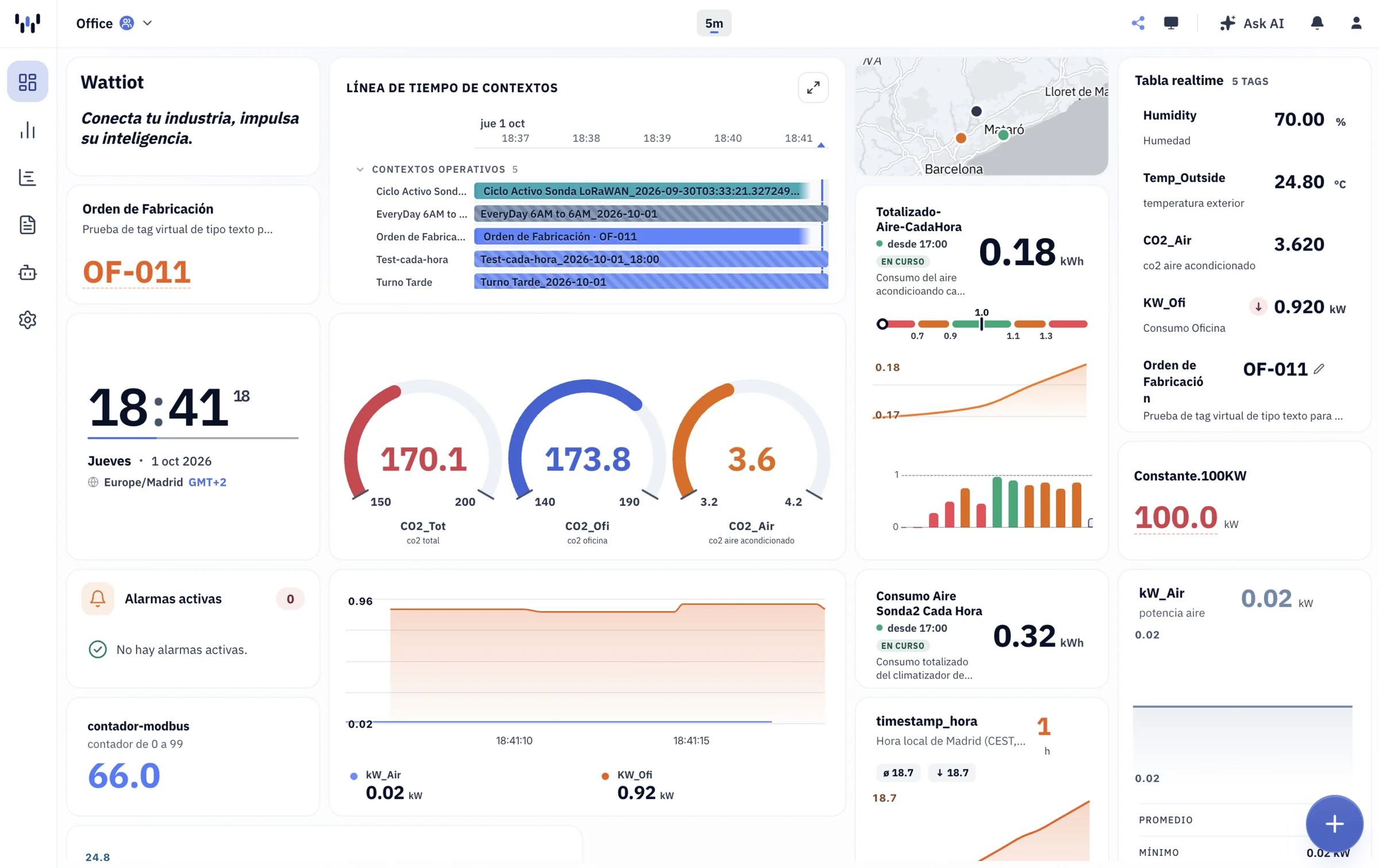Open the settings gear sidebar icon

(28, 320)
